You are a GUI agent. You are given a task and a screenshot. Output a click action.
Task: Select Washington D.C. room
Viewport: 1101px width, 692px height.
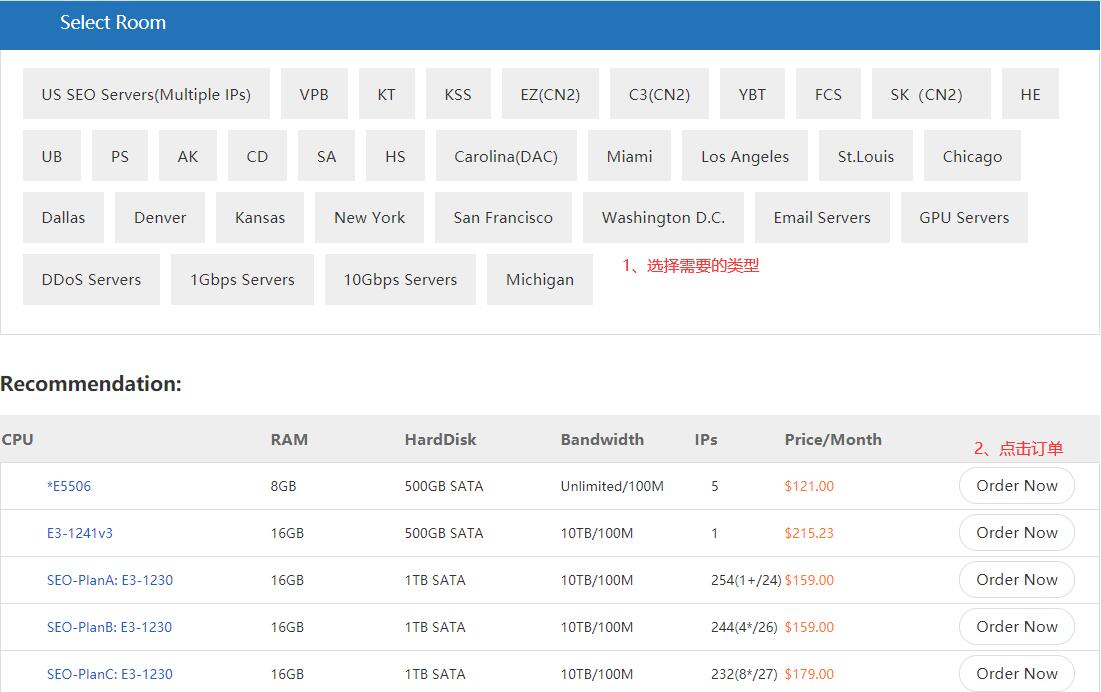(x=663, y=217)
